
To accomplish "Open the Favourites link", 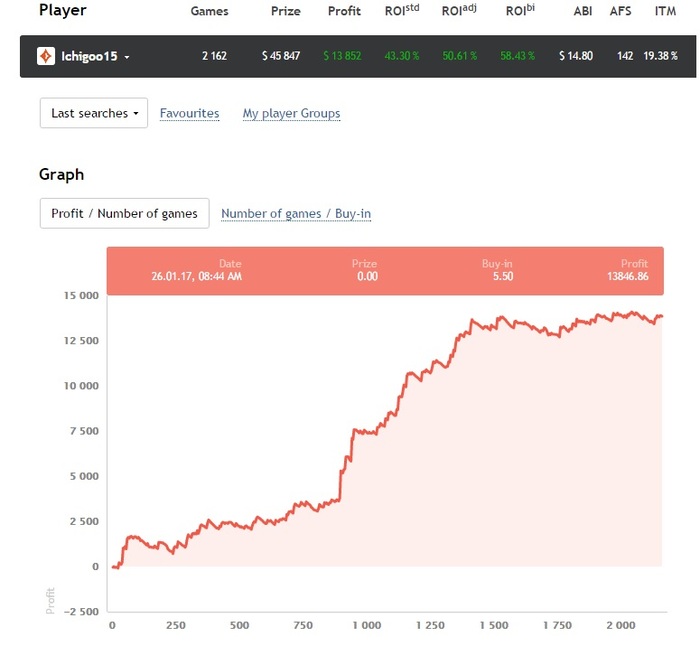I will [189, 113].
